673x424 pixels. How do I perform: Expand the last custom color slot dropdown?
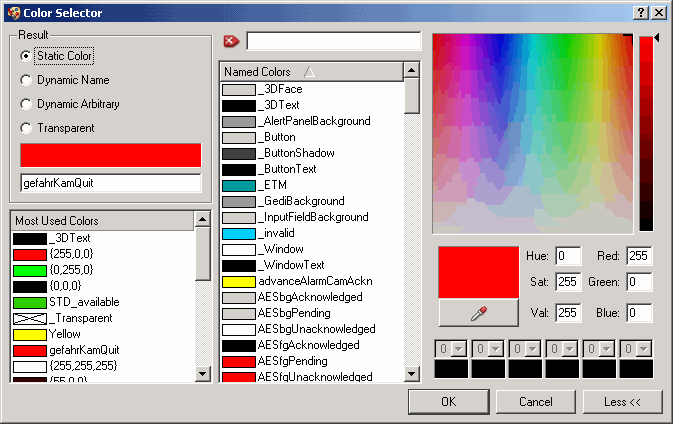645,348
